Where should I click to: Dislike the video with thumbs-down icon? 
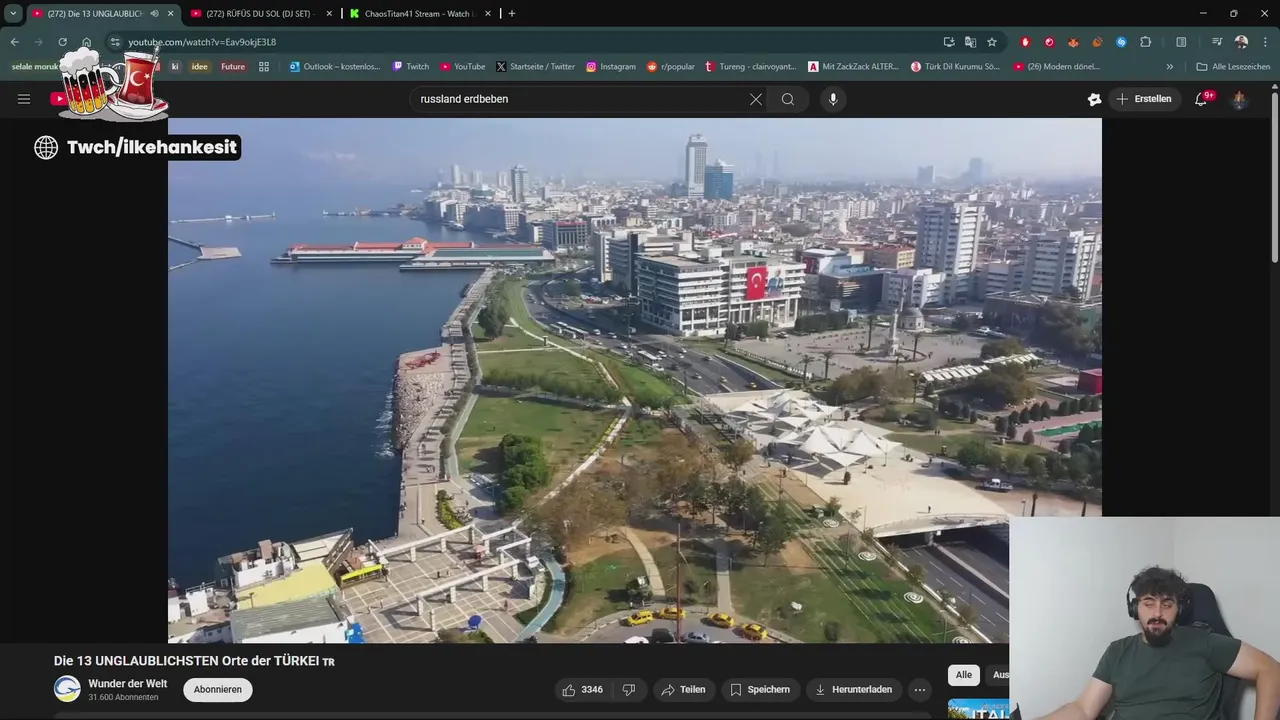pyautogui.click(x=629, y=689)
